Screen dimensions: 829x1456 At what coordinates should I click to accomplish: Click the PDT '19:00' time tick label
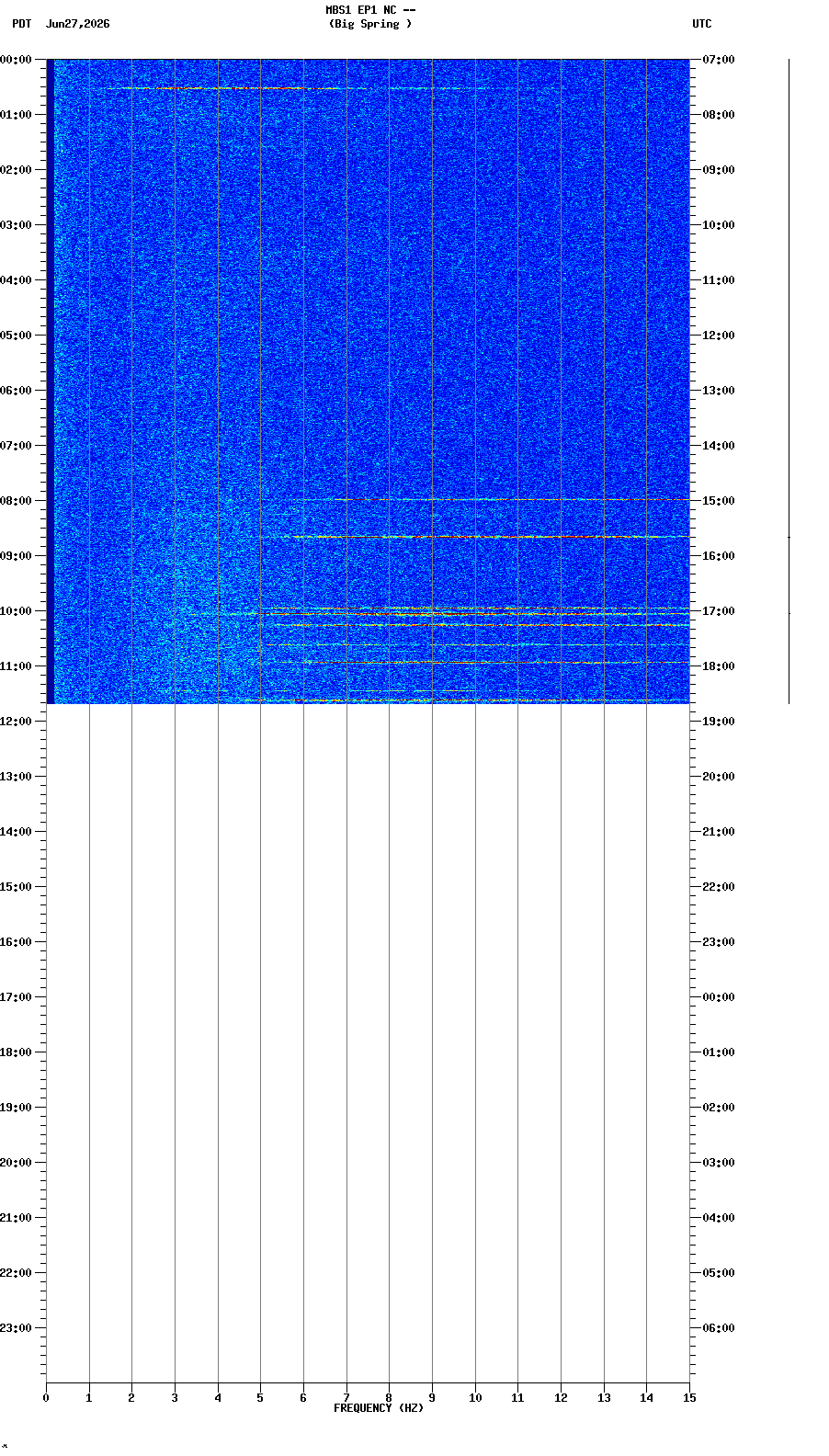(x=16, y=1108)
